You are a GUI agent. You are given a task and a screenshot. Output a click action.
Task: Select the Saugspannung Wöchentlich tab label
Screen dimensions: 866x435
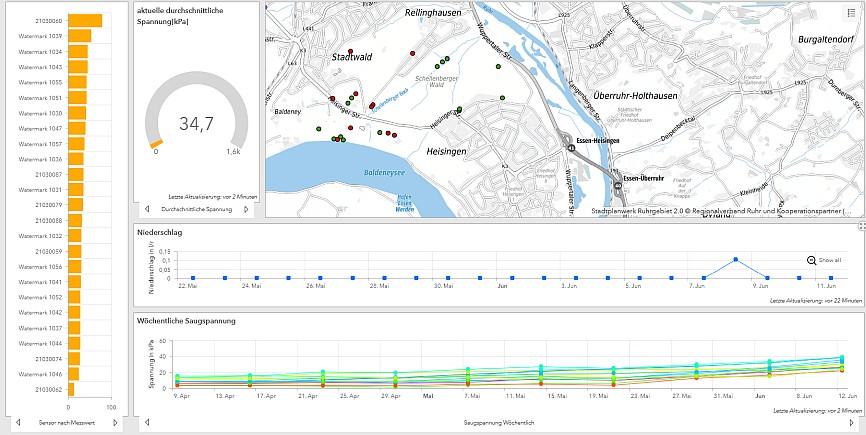499,422
